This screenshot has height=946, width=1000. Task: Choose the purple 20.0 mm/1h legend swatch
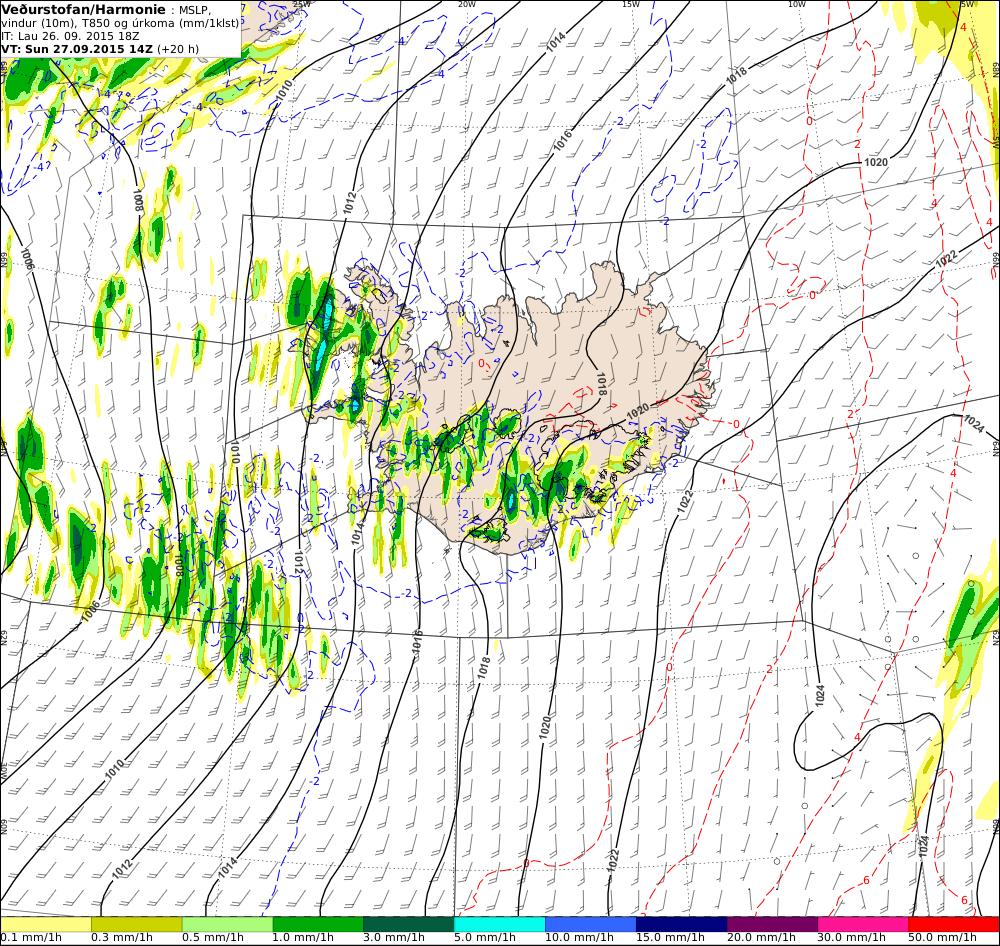[x=772, y=924]
